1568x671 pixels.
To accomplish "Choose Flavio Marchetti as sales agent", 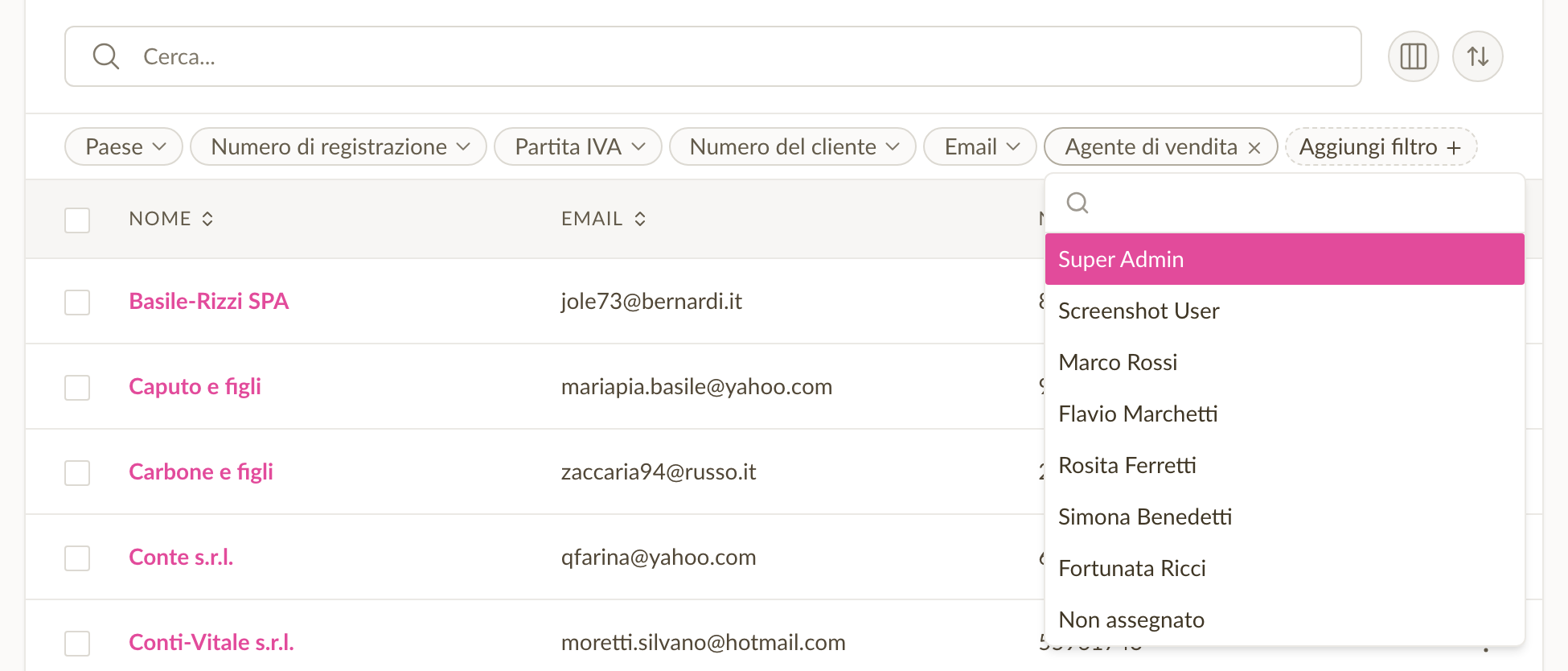I will [1285, 414].
